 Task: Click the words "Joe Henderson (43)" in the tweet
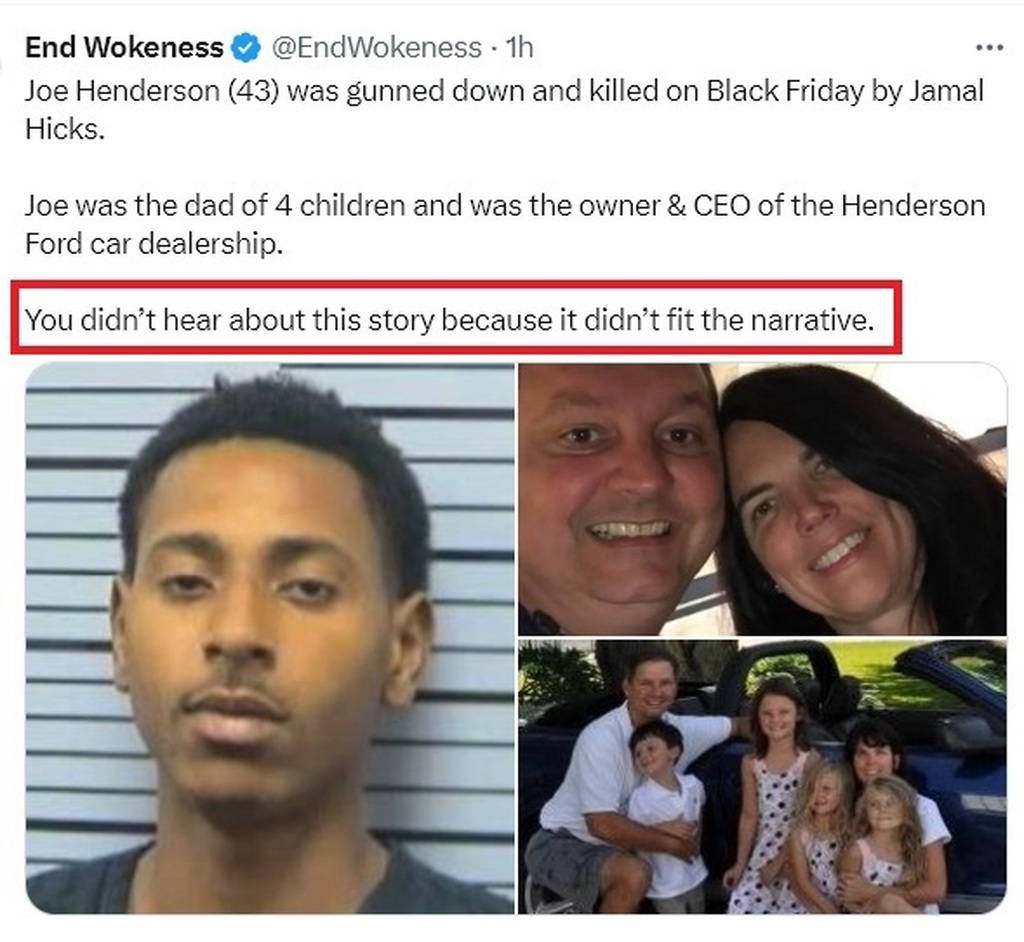152,91
